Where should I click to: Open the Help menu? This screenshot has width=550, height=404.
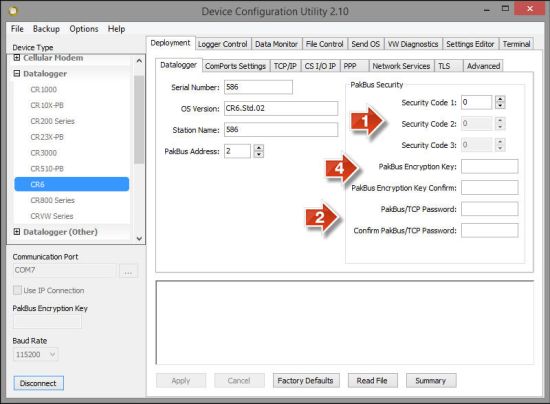pyautogui.click(x=116, y=29)
